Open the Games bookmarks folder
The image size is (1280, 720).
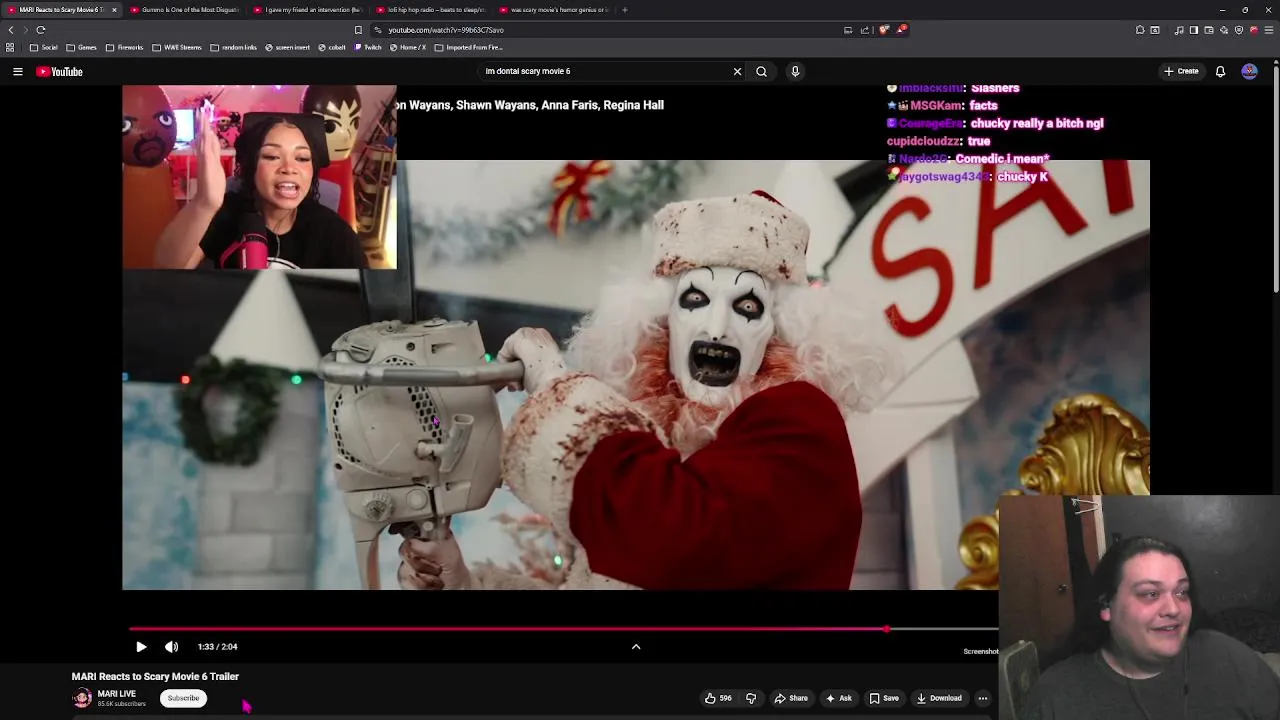pyautogui.click(x=81, y=47)
